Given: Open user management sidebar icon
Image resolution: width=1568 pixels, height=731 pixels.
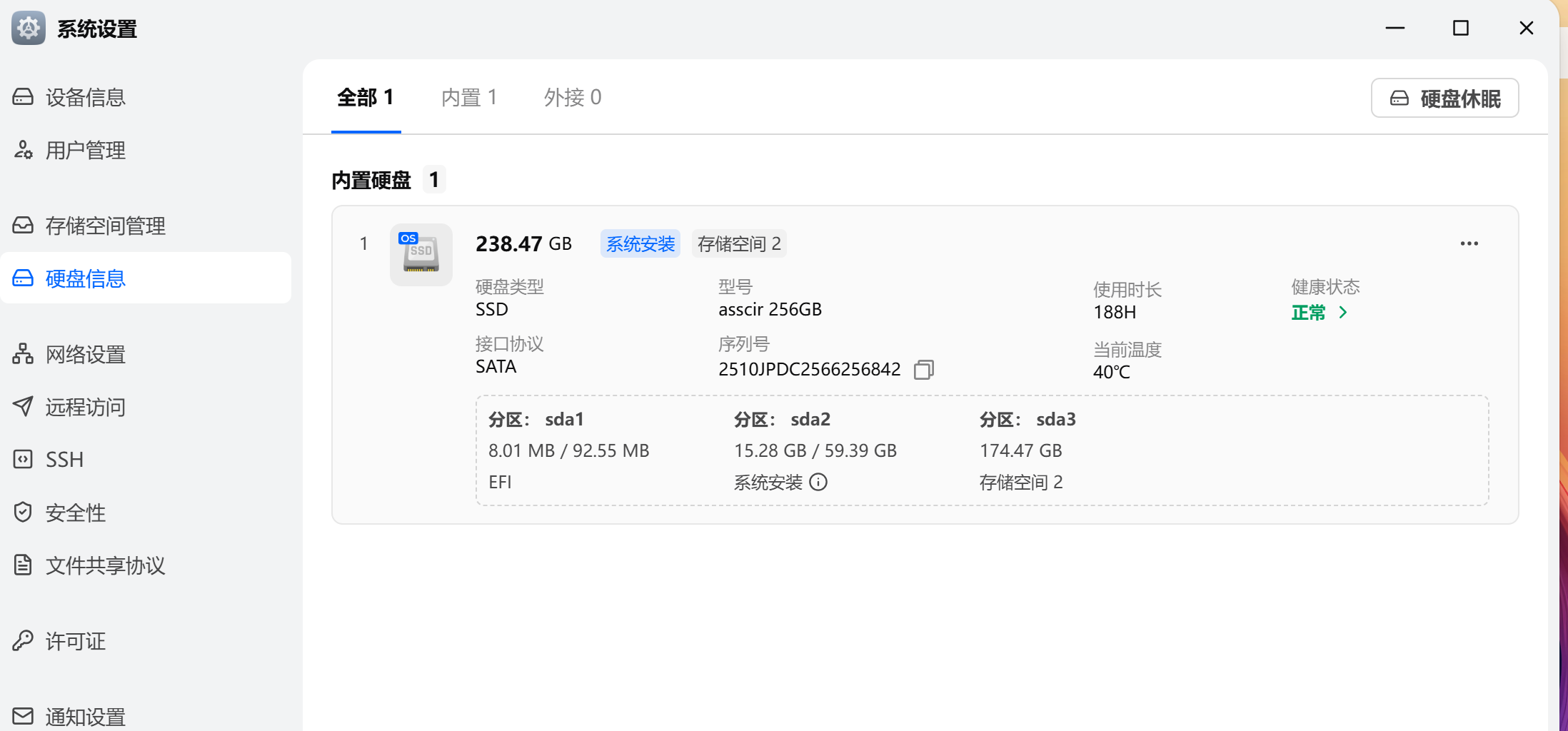Looking at the screenshot, I should pos(23,150).
